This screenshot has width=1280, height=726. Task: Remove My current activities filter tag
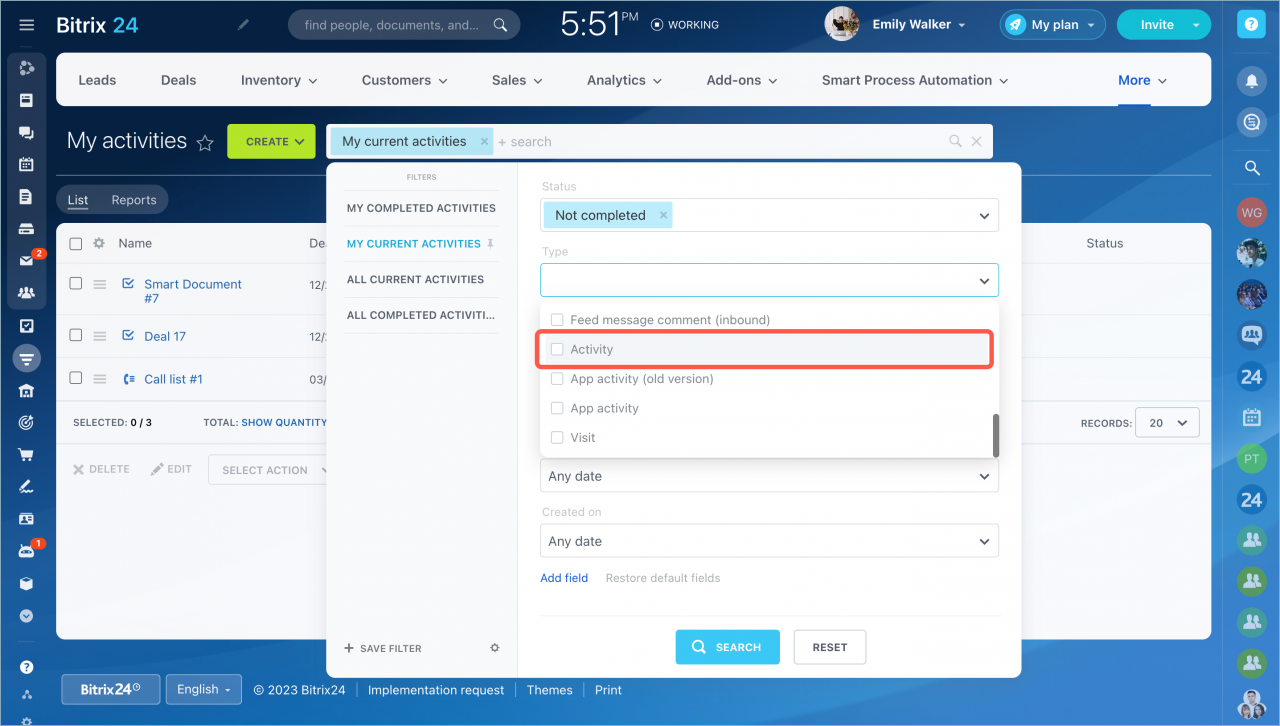[484, 142]
